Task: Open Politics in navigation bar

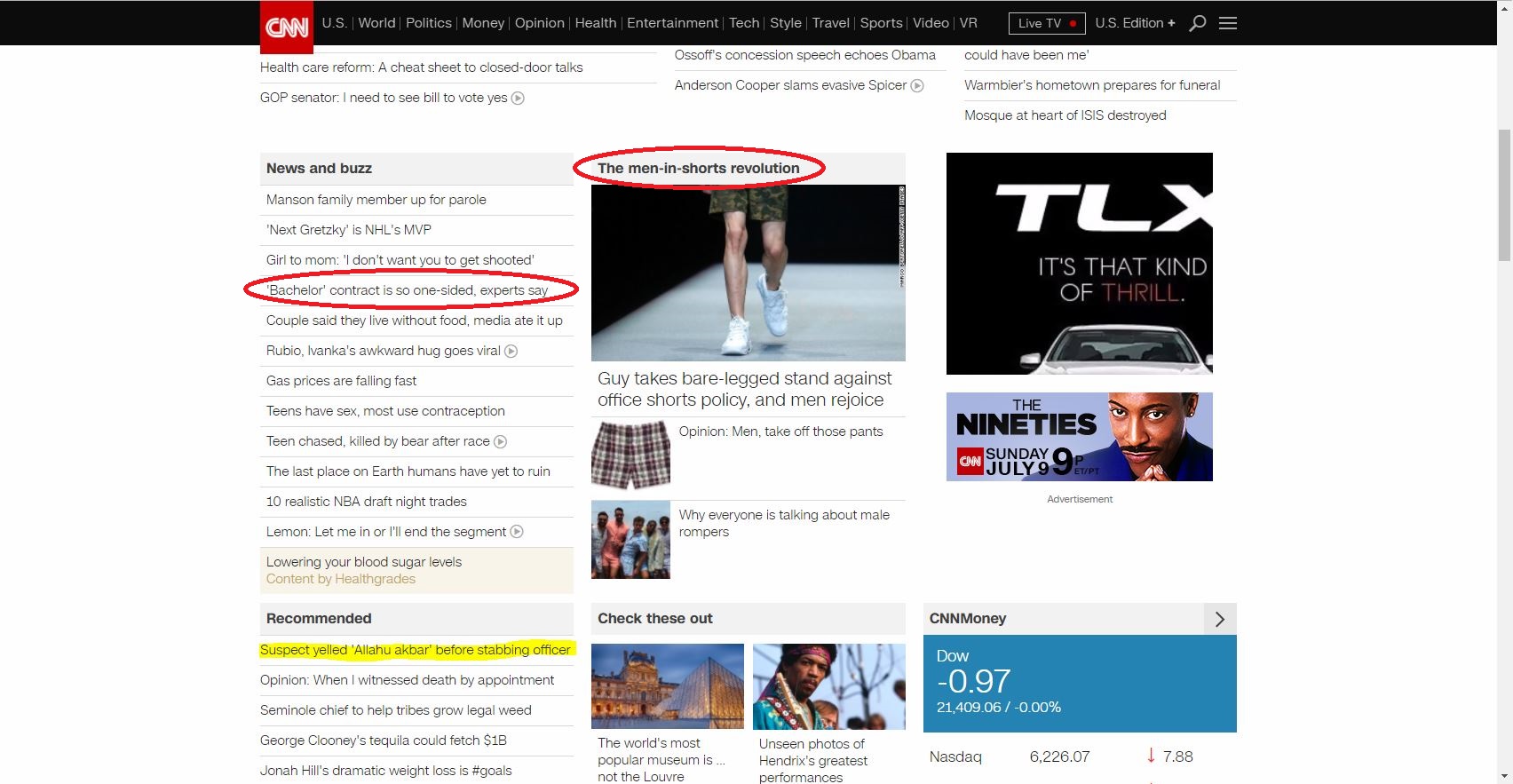Action: tap(429, 23)
